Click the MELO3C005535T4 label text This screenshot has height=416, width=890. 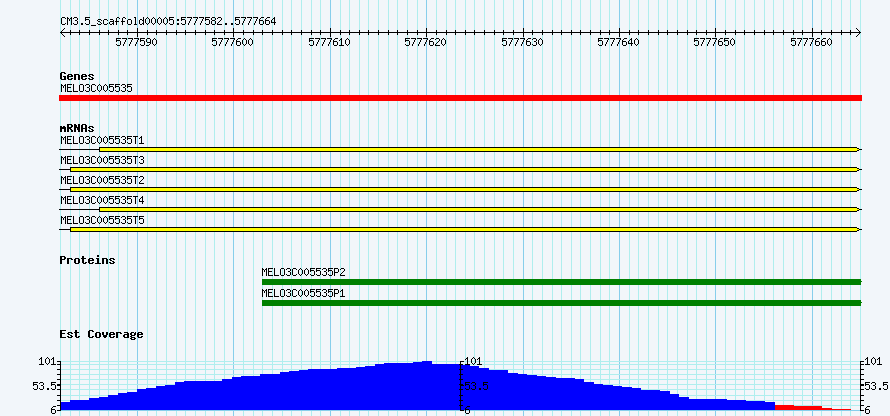(x=102, y=200)
